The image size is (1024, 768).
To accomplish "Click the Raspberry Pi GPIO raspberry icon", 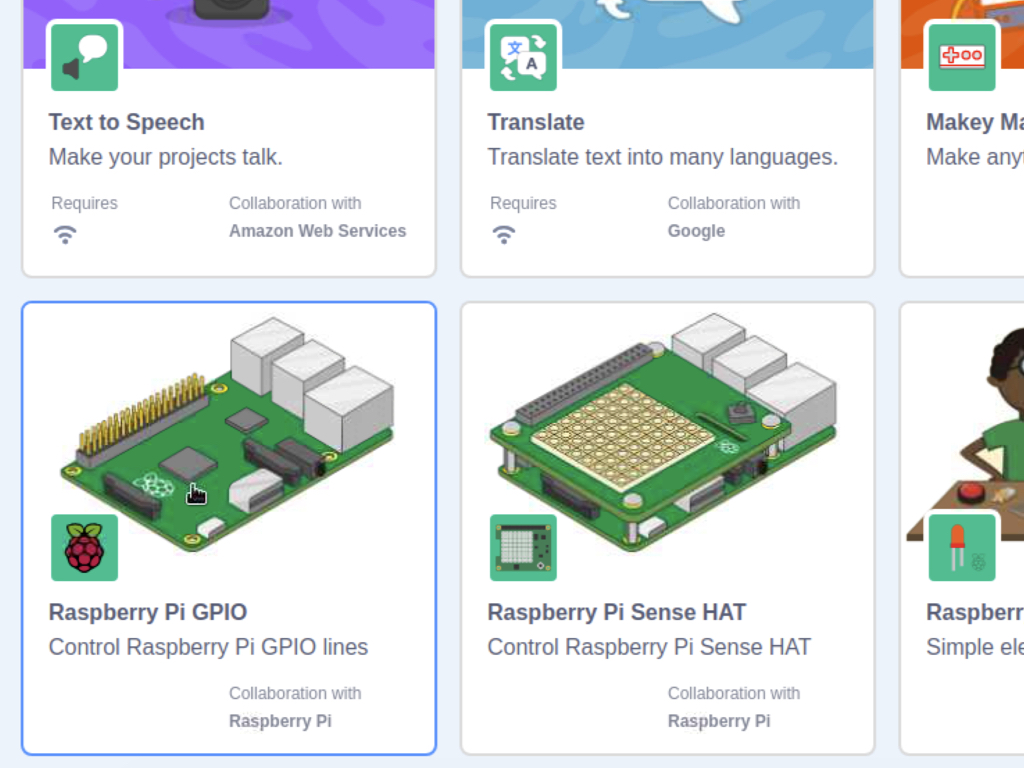I will [x=84, y=547].
